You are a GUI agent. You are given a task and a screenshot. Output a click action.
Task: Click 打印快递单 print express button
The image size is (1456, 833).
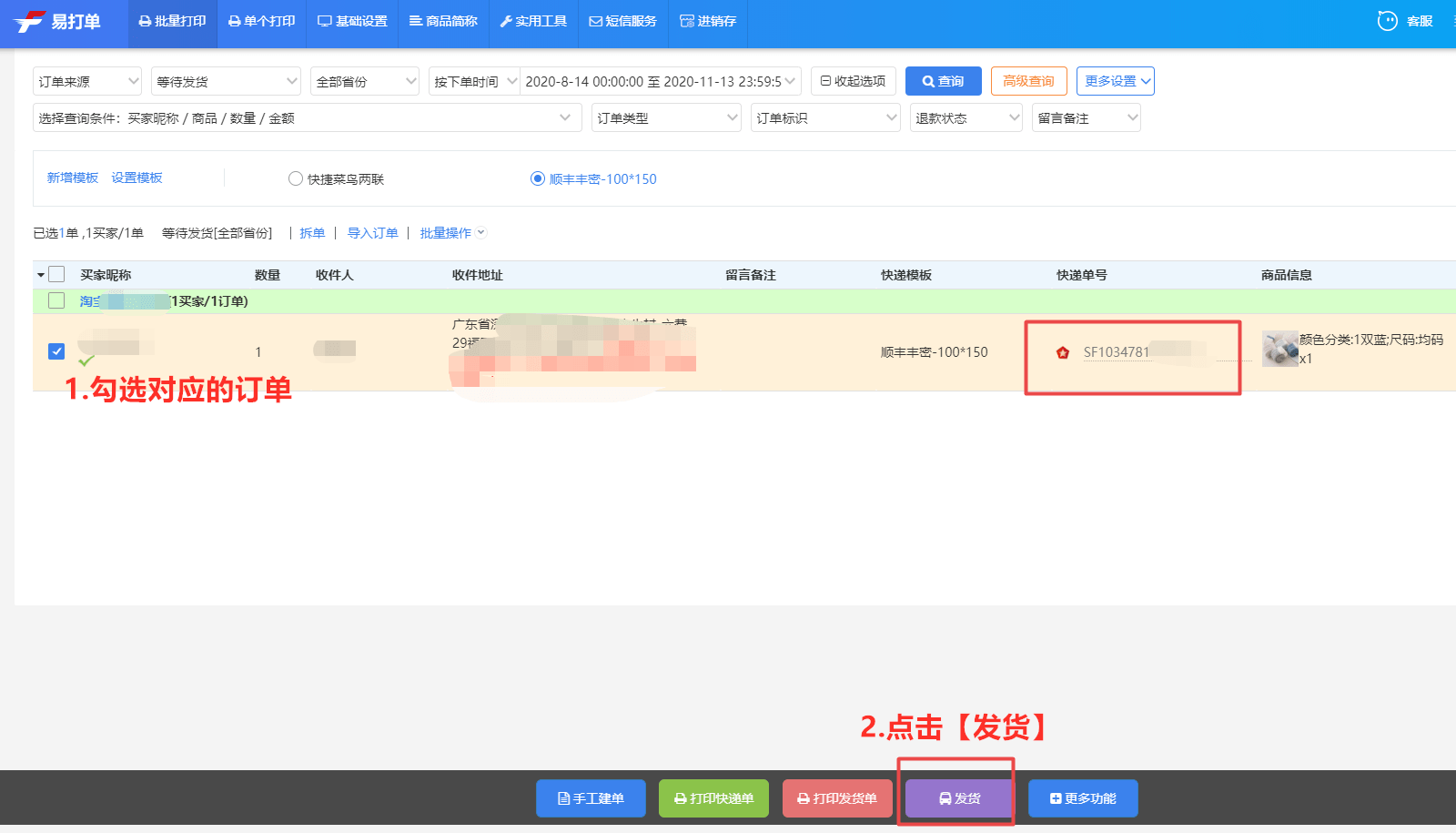tap(713, 798)
